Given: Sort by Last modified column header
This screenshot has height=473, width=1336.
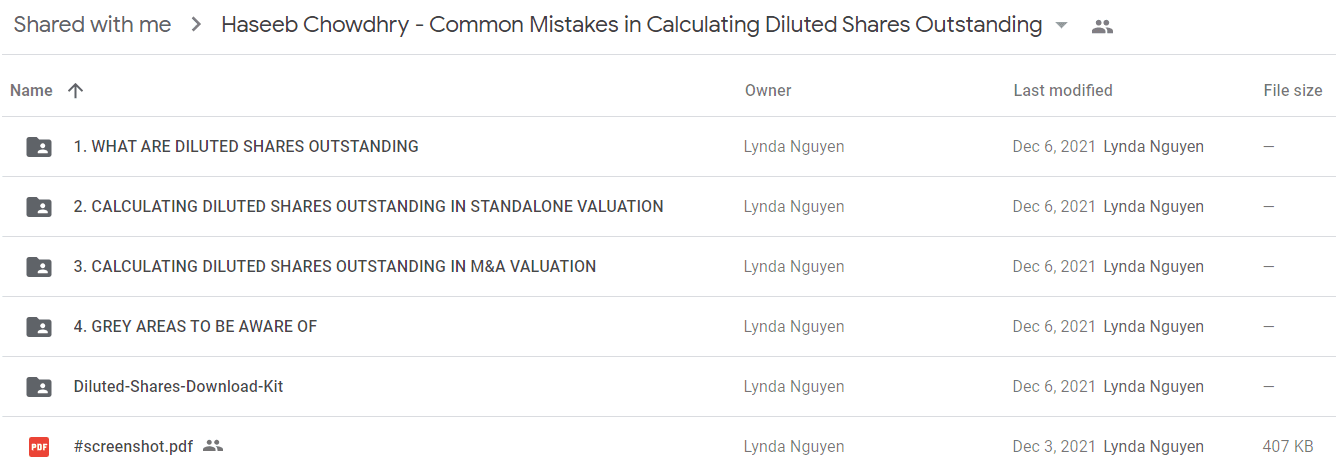Looking at the screenshot, I should (1062, 91).
